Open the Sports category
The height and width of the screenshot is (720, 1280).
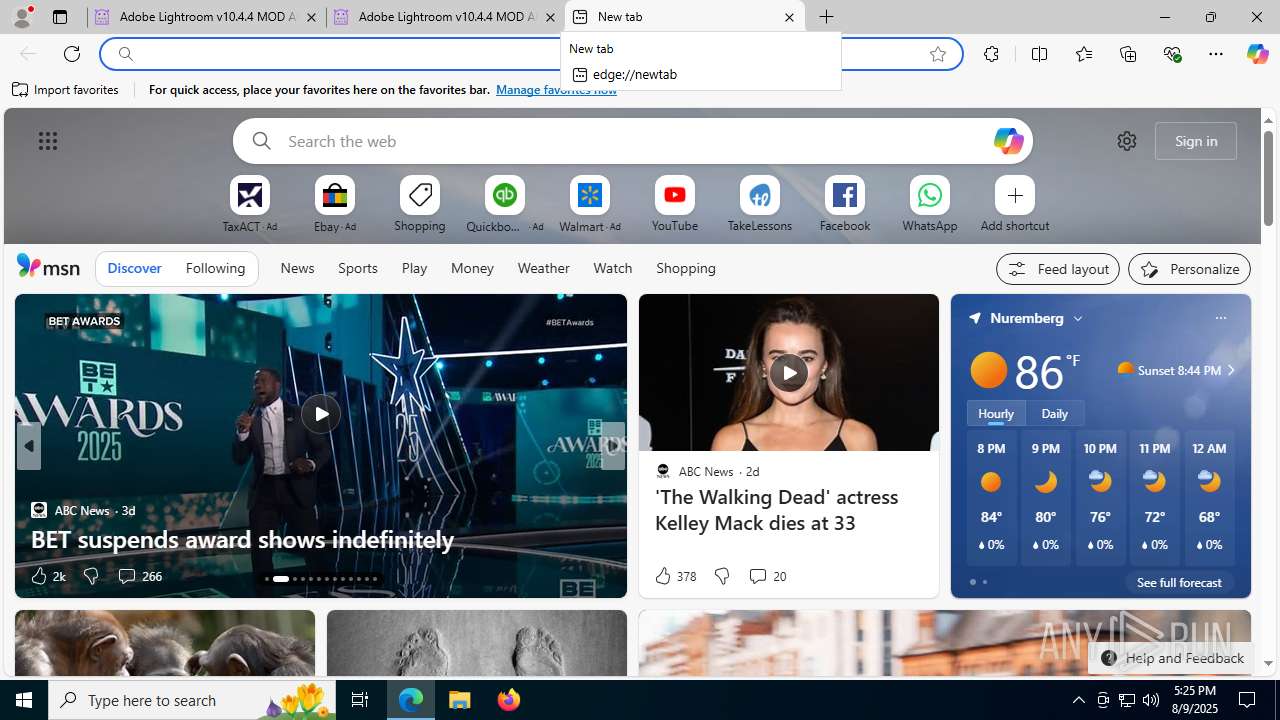pyautogui.click(x=357, y=268)
